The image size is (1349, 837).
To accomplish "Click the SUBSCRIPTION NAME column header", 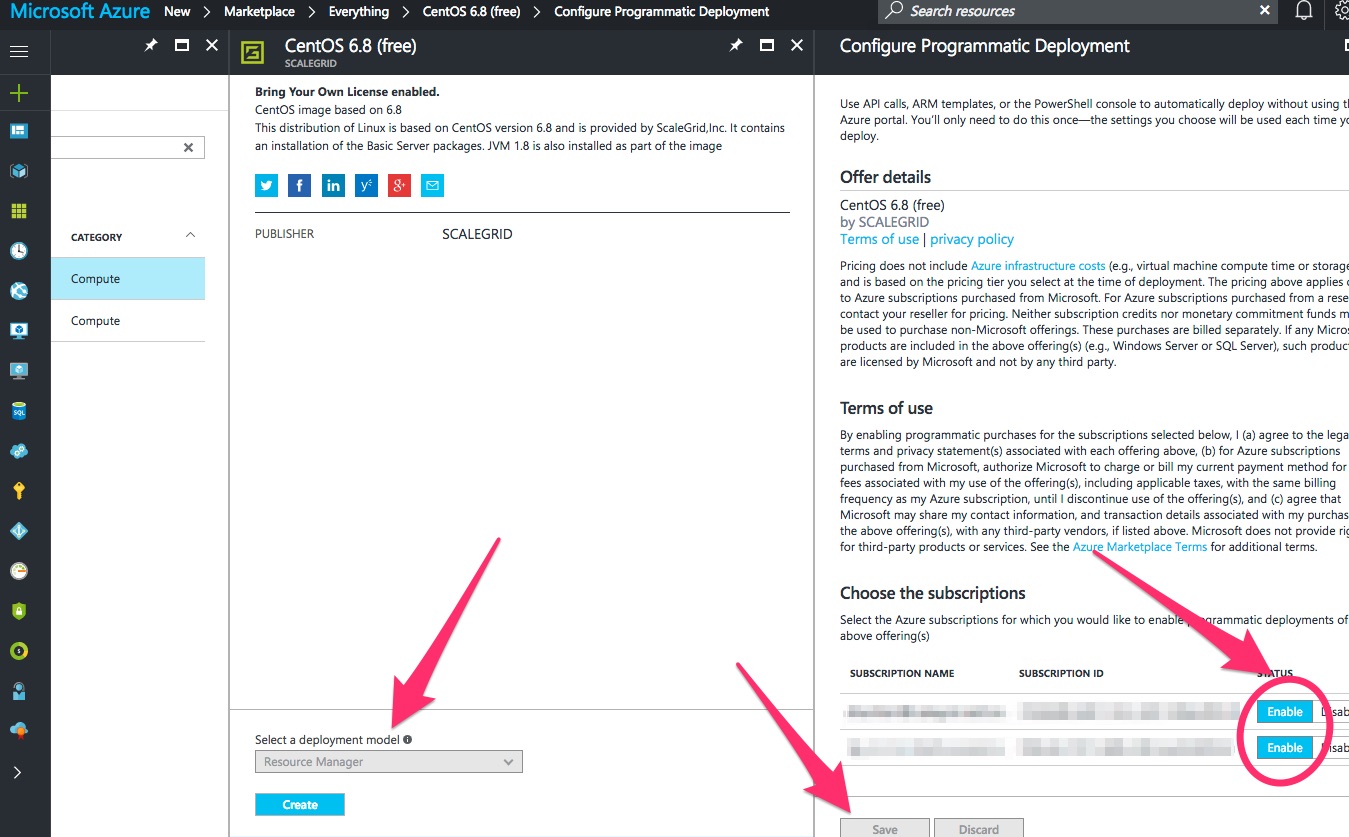I will click(x=902, y=674).
